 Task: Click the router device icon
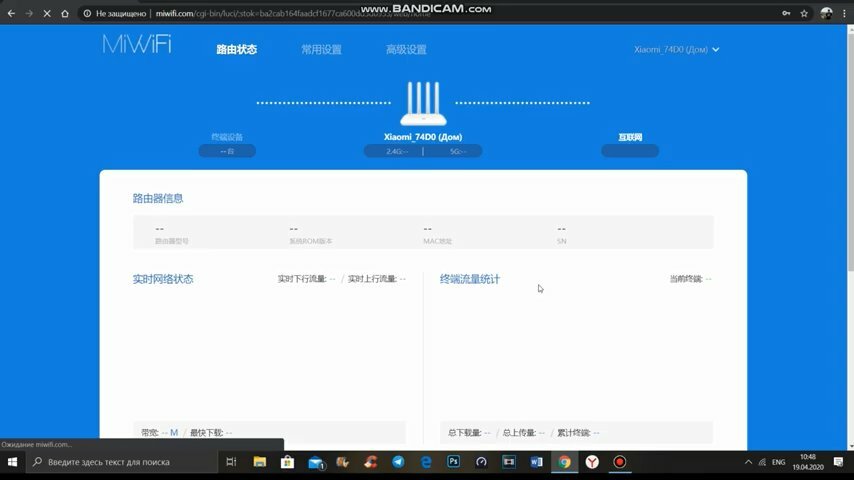pos(423,103)
